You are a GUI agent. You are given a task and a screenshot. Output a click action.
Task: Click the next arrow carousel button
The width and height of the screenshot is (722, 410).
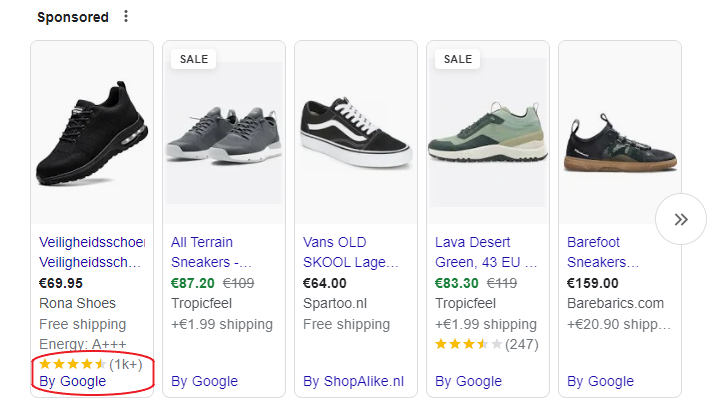(681, 220)
